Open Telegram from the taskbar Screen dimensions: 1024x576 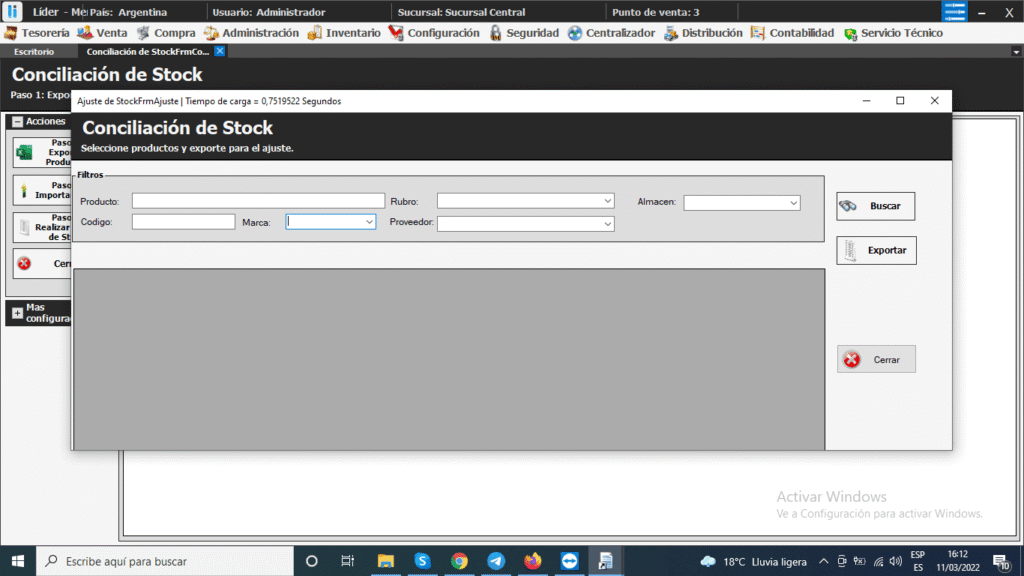496,561
